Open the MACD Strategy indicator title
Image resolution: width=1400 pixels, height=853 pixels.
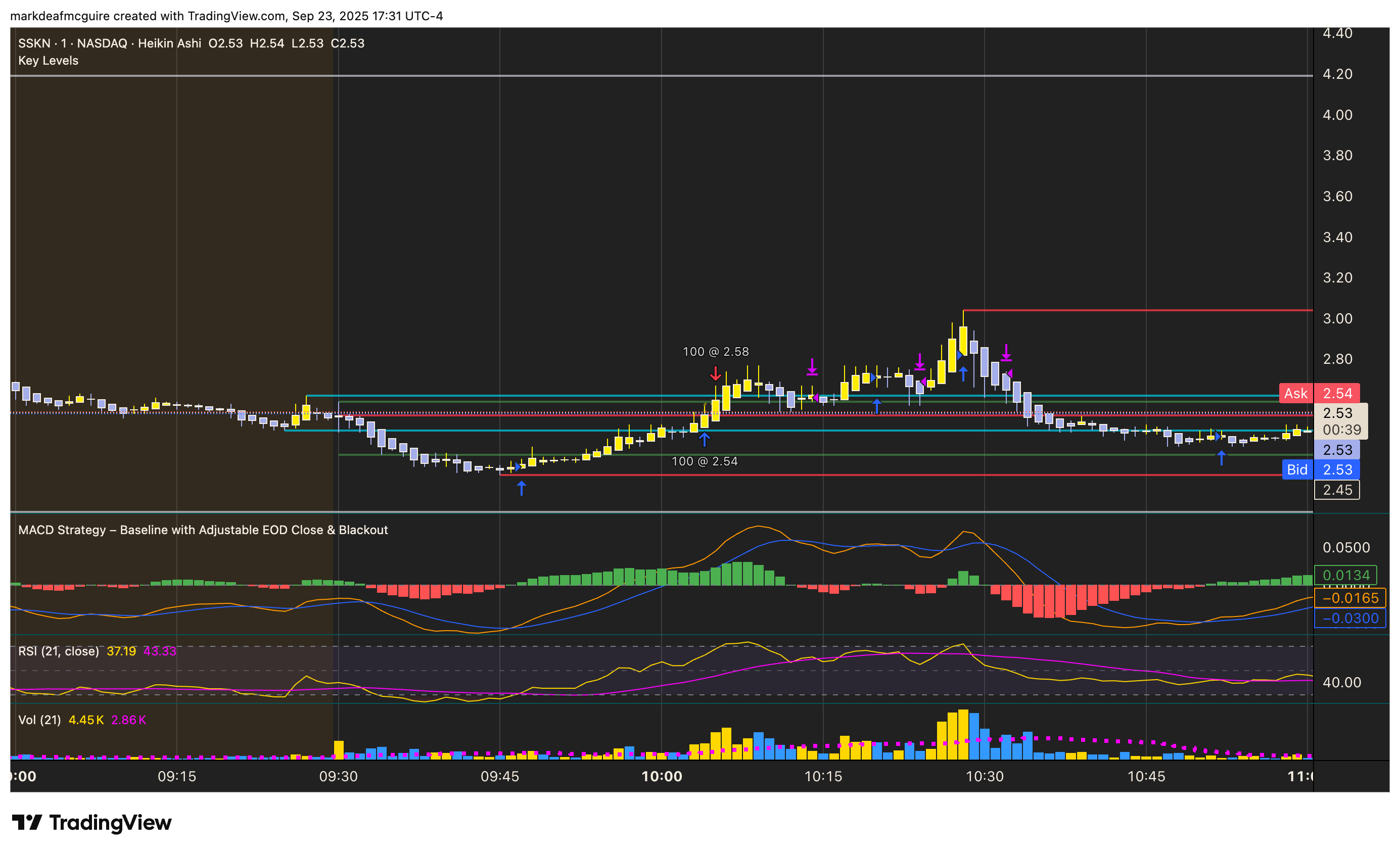[x=203, y=530]
